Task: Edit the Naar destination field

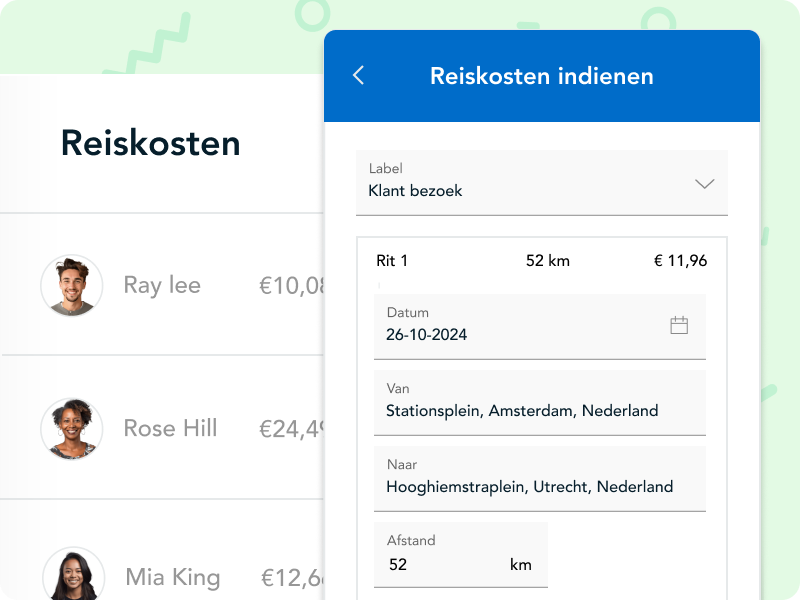Action: tap(540, 478)
